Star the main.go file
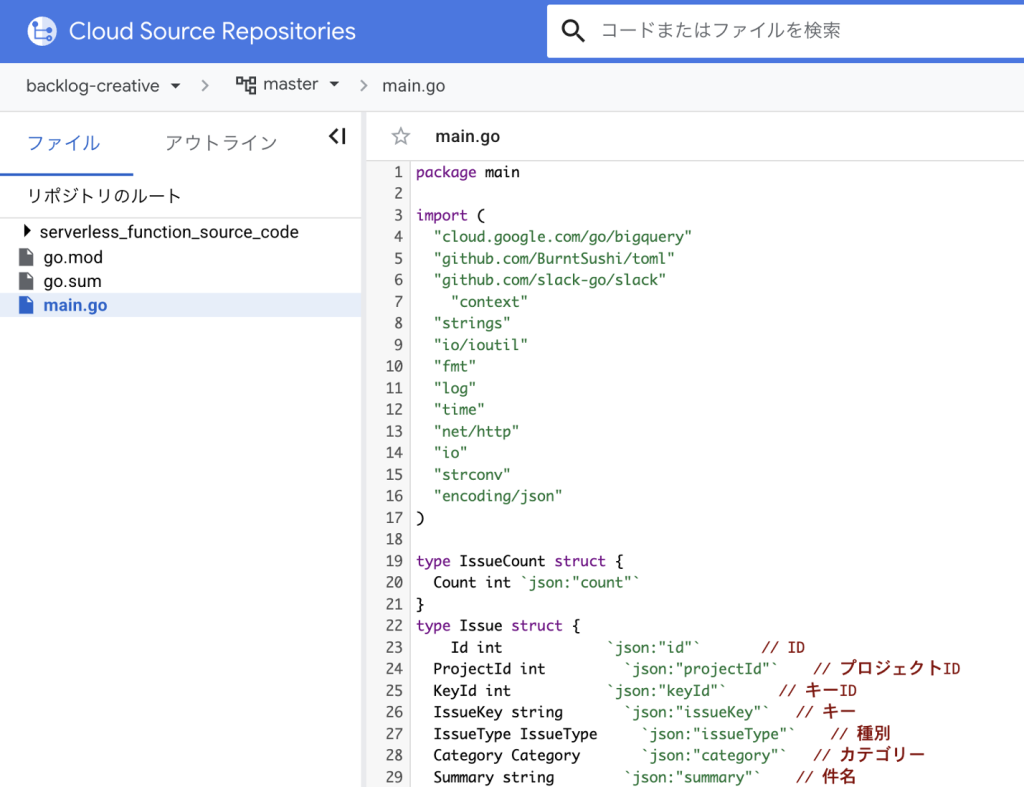The width and height of the screenshot is (1024, 792). tap(401, 137)
